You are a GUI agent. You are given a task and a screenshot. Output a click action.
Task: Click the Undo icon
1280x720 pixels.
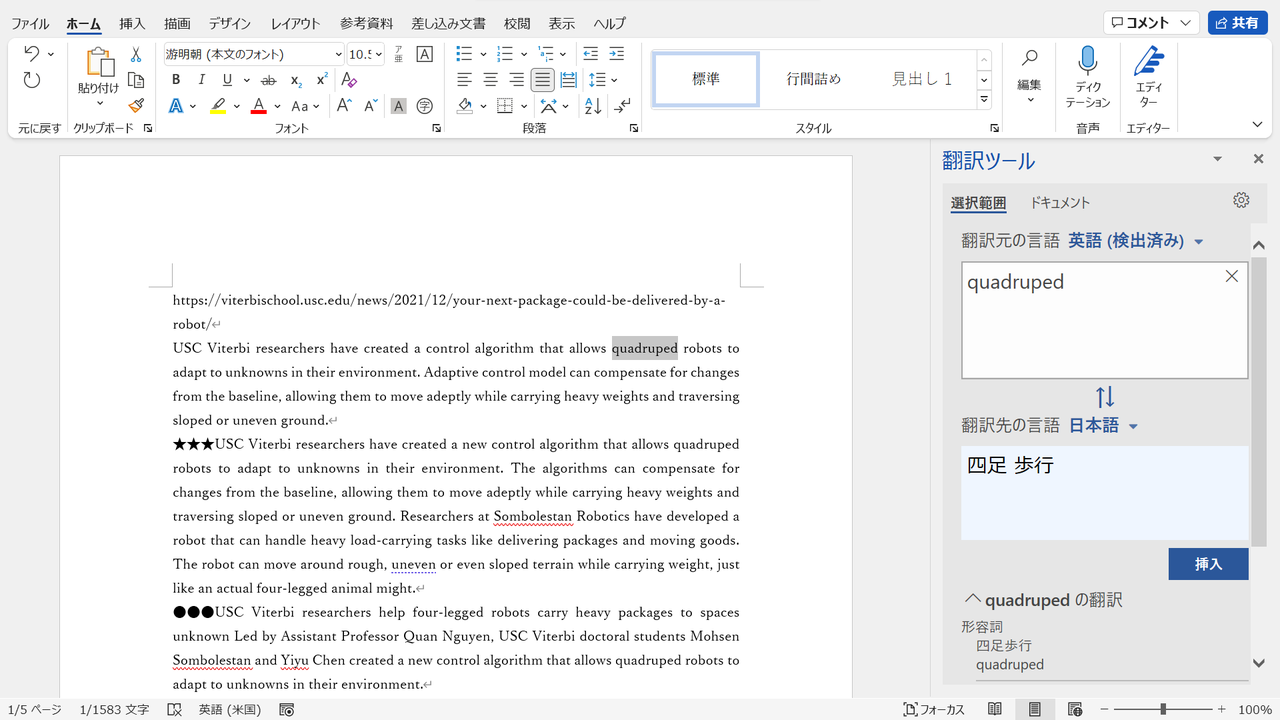pos(31,54)
